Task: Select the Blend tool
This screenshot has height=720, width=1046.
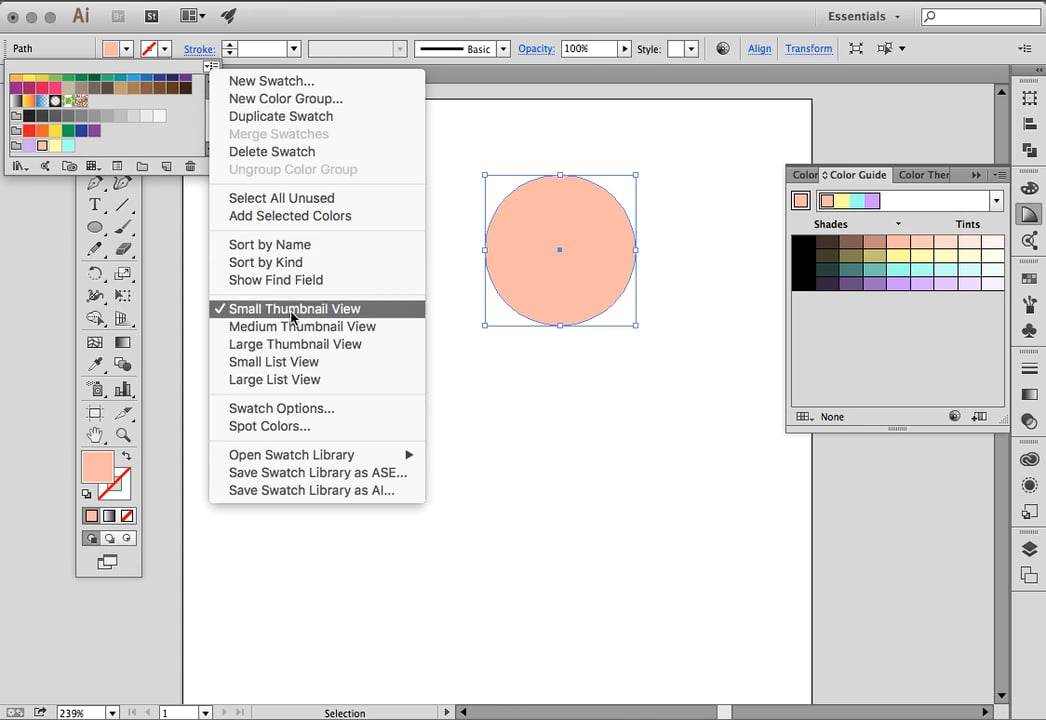Action: coord(122,364)
